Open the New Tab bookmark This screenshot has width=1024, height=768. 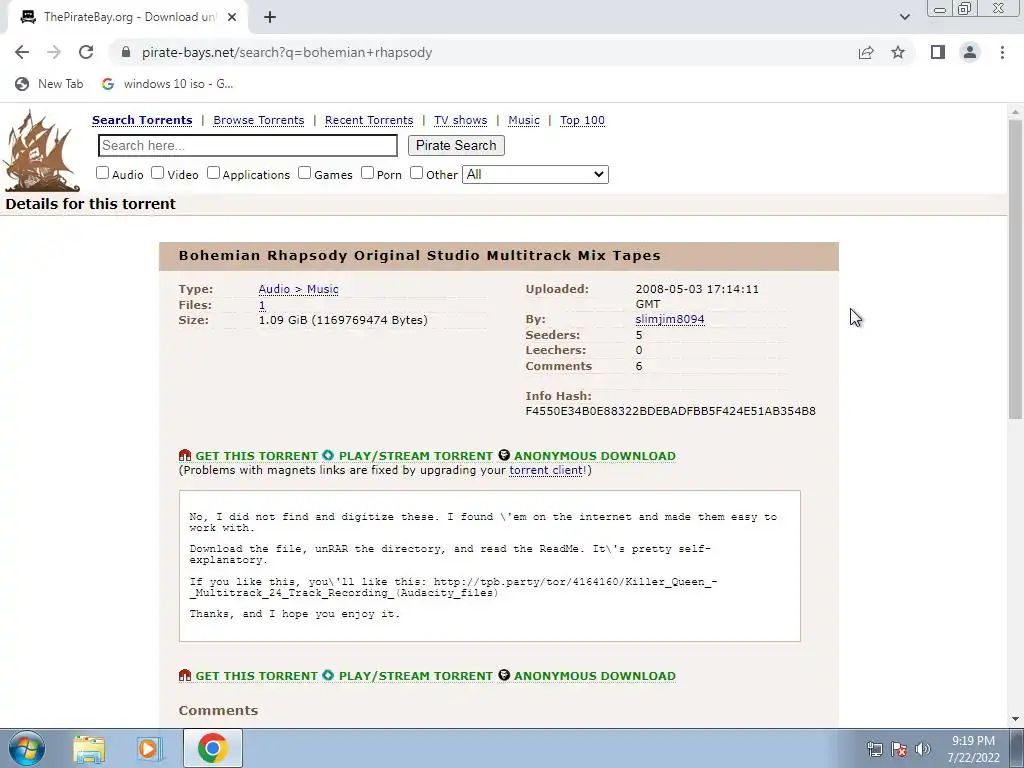[x=50, y=84]
